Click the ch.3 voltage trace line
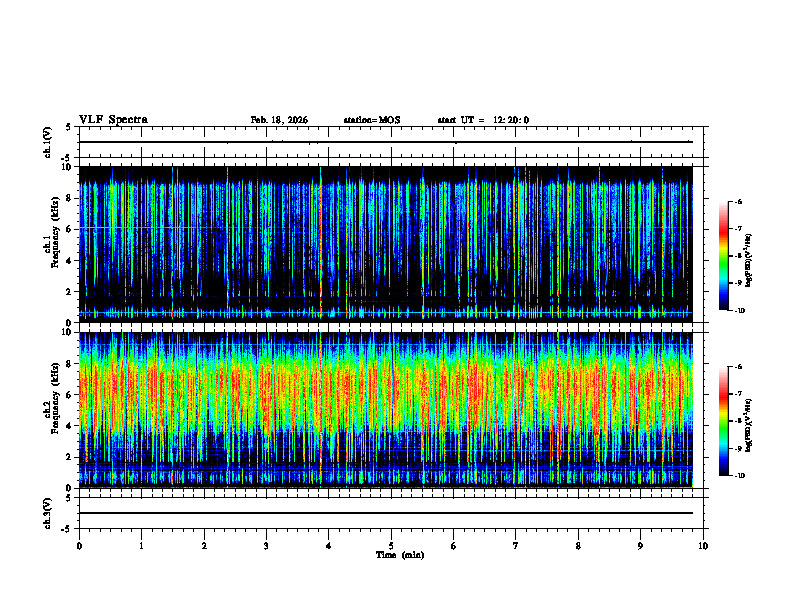Image resolution: width=792 pixels, height=612 pixels. tap(386, 513)
